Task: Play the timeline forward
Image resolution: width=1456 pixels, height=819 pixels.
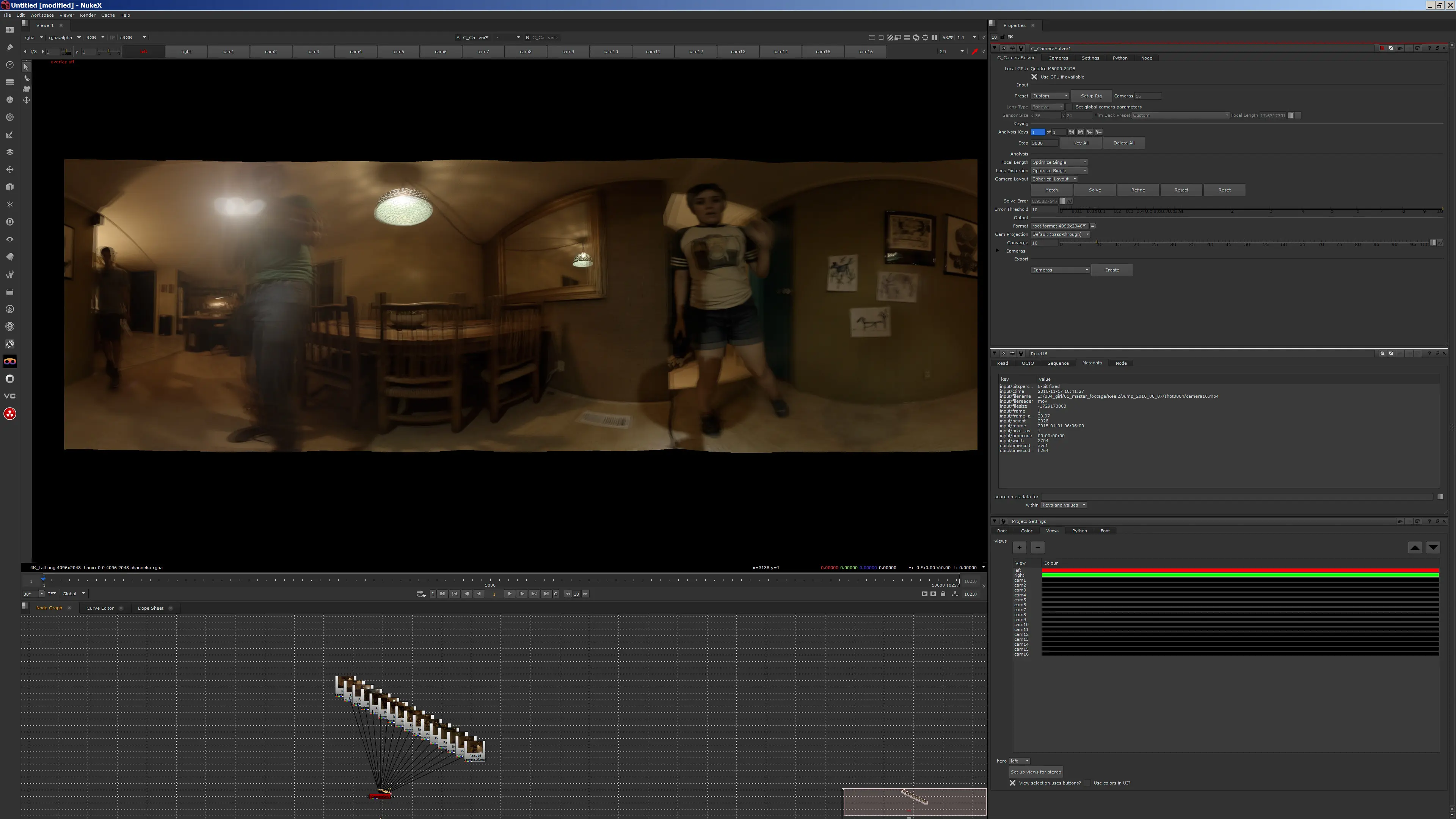Action: [x=509, y=594]
